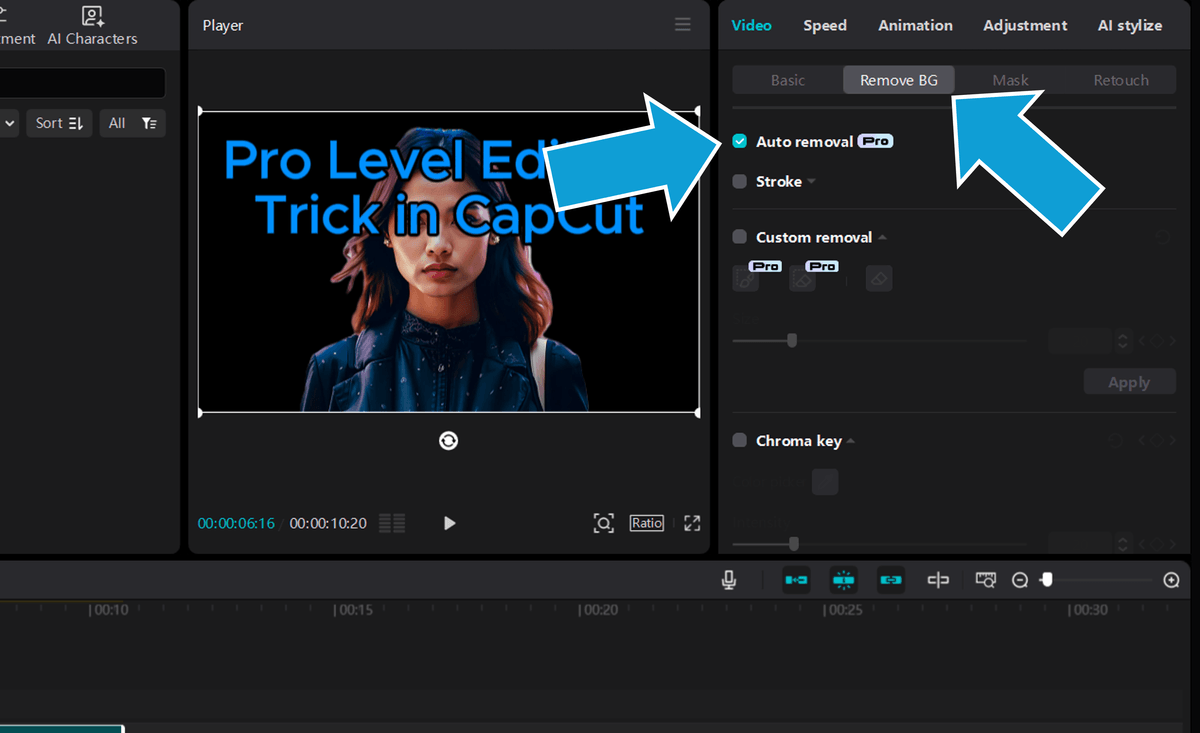1200x733 pixels.
Task: Click the 00:25 mark on the timeline ruler
Action: (843, 610)
